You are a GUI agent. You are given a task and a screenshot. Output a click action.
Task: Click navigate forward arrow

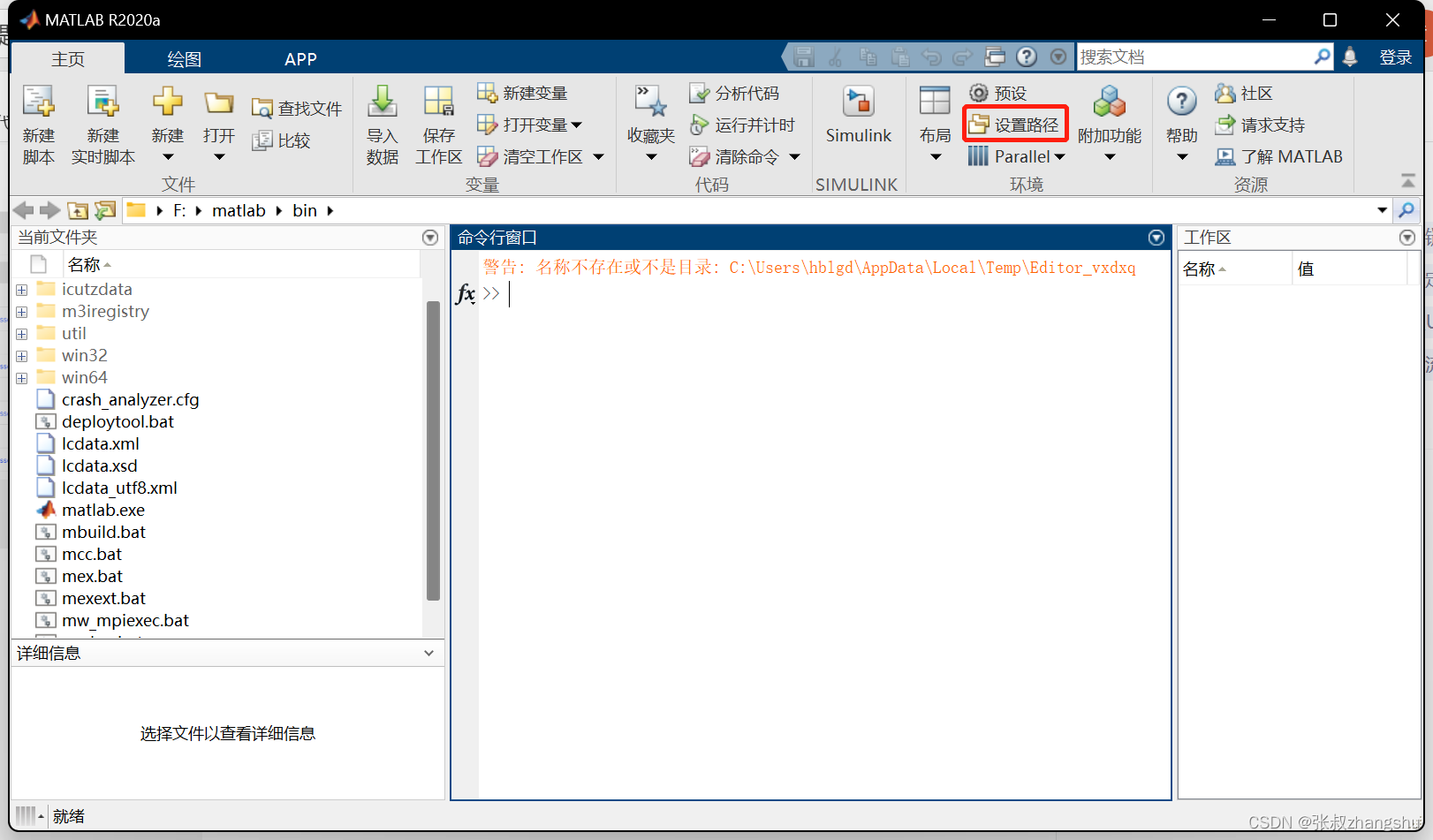(50, 210)
